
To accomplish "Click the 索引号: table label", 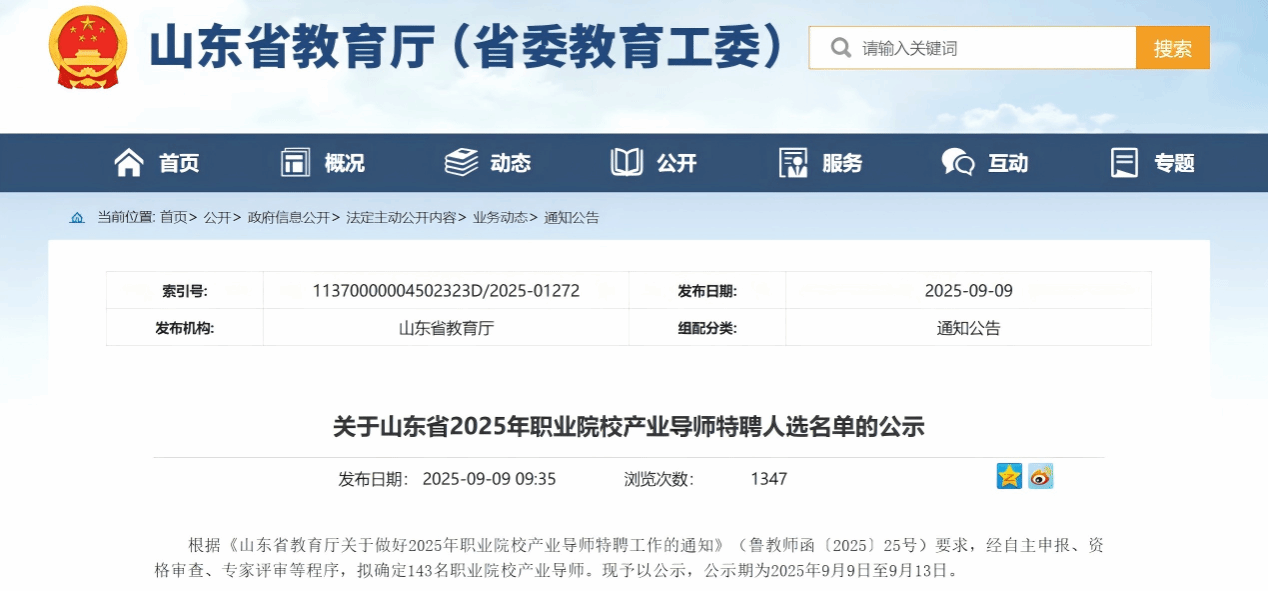I will [185, 291].
